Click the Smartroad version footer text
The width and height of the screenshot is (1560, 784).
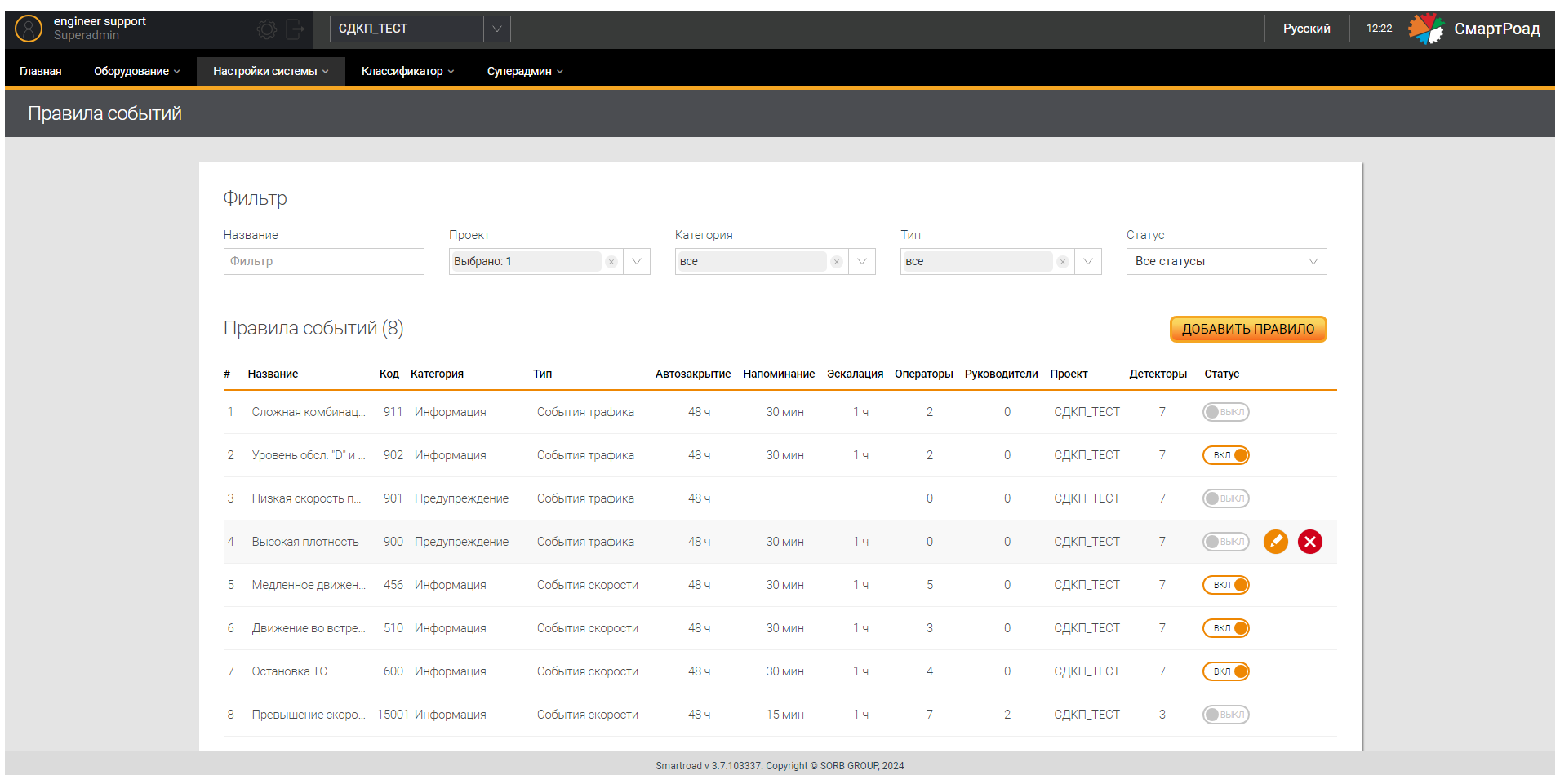[780, 766]
